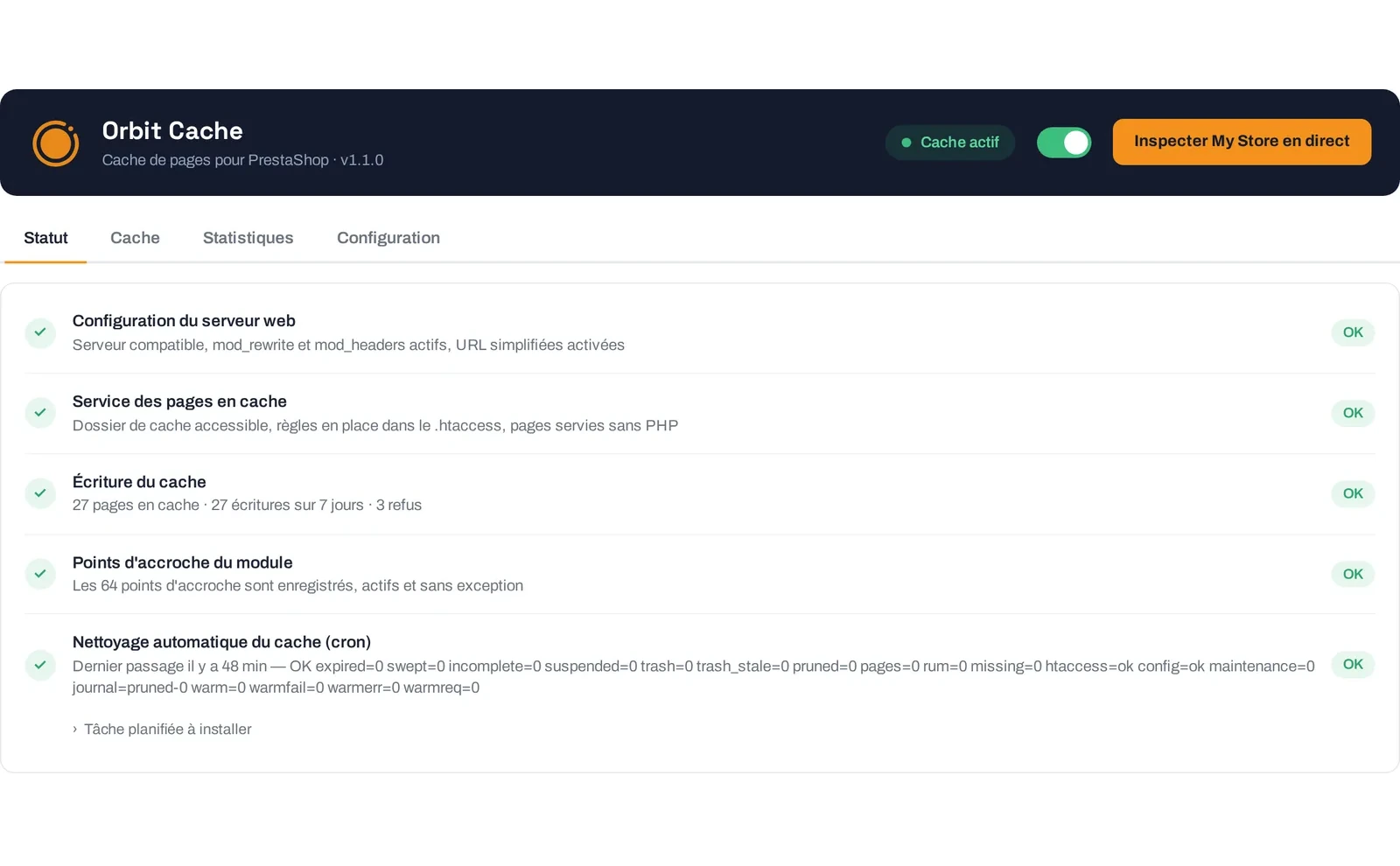1400x866 pixels.
Task: Click the OK badge for Configuration du serveur web
Action: [x=1353, y=332]
